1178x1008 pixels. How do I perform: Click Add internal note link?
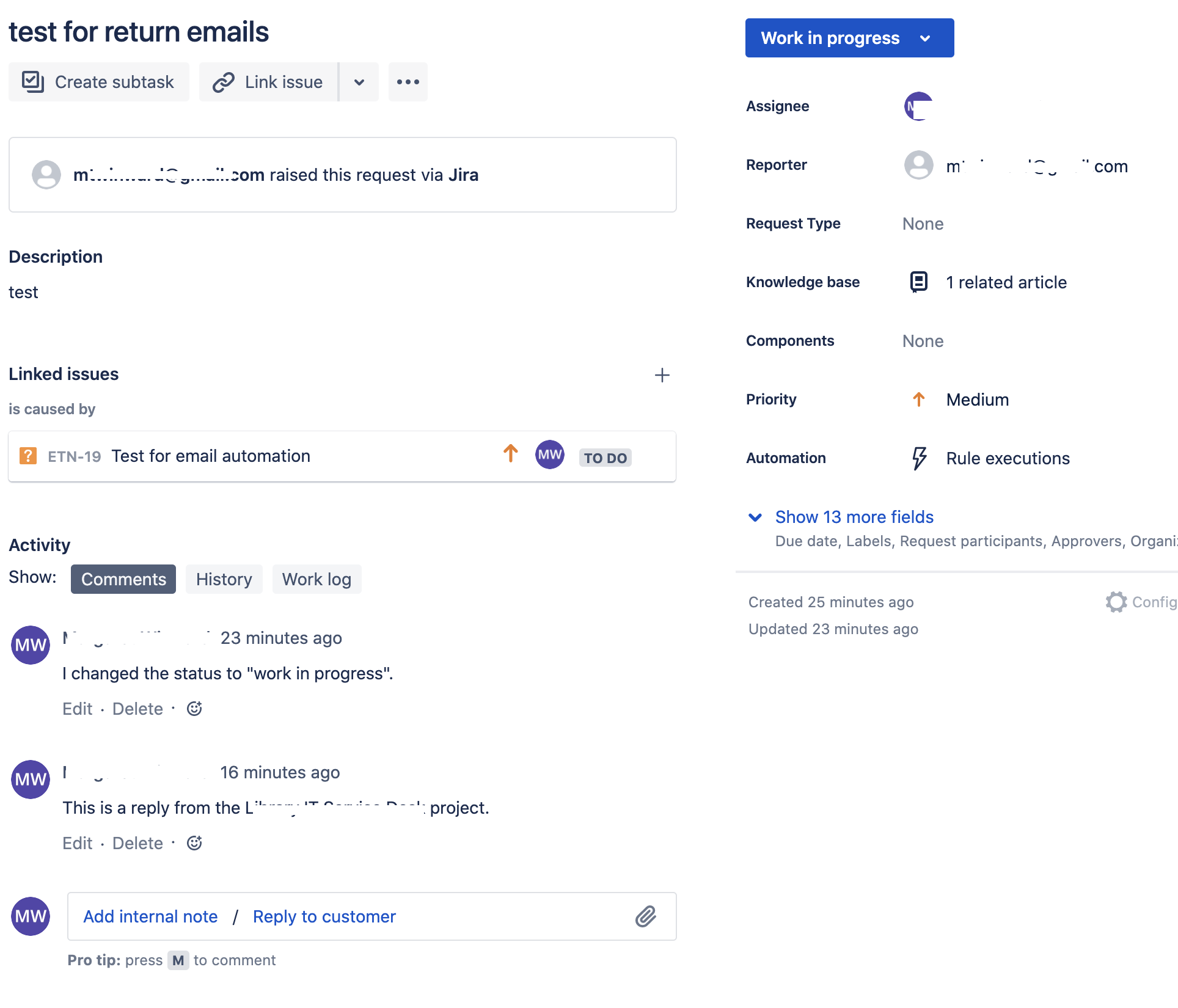(x=150, y=916)
